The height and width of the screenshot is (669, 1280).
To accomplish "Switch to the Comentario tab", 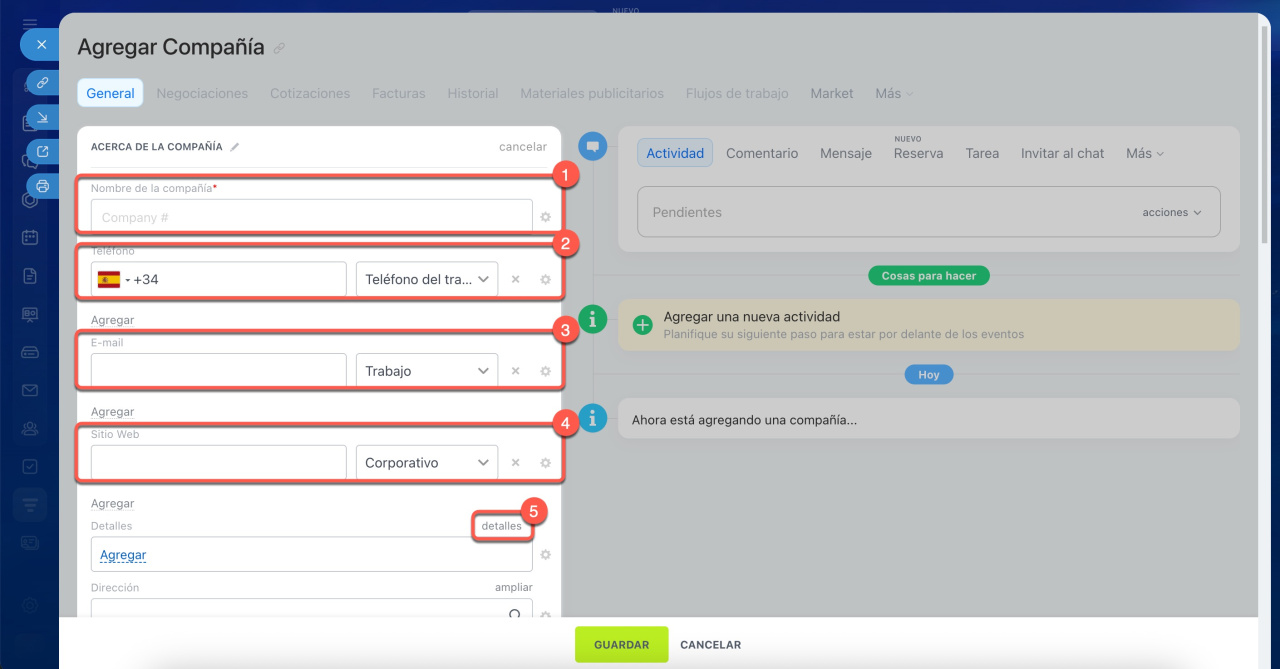I will click(762, 153).
